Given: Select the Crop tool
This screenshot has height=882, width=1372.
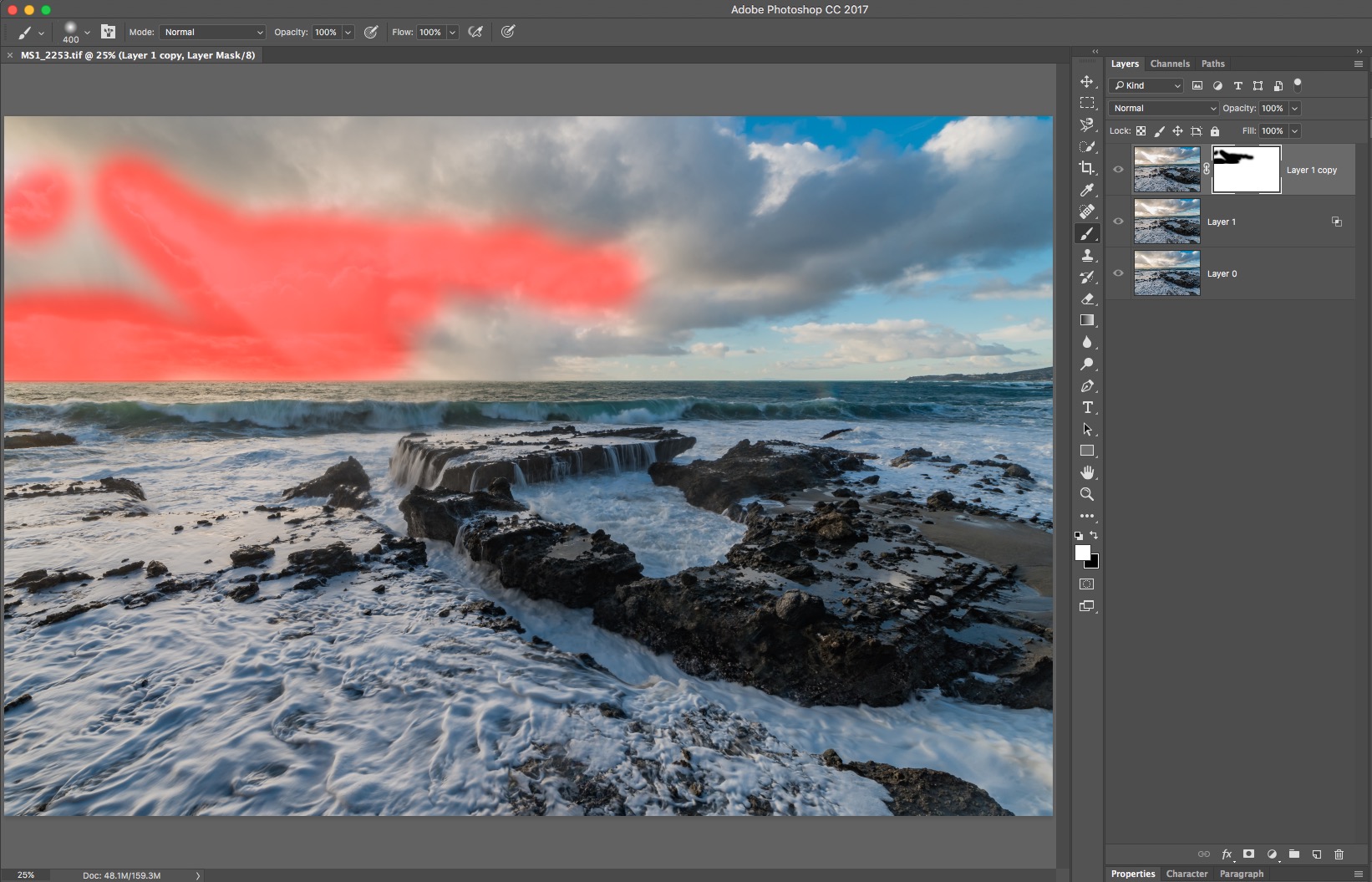Looking at the screenshot, I should pyautogui.click(x=1086, y=168).
